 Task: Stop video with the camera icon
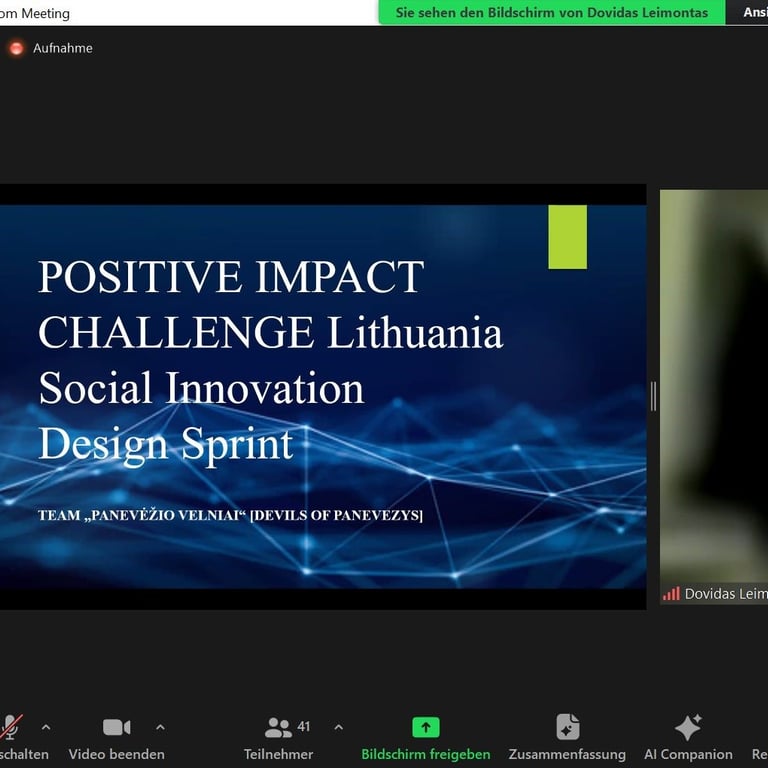(x=117, y=727)
